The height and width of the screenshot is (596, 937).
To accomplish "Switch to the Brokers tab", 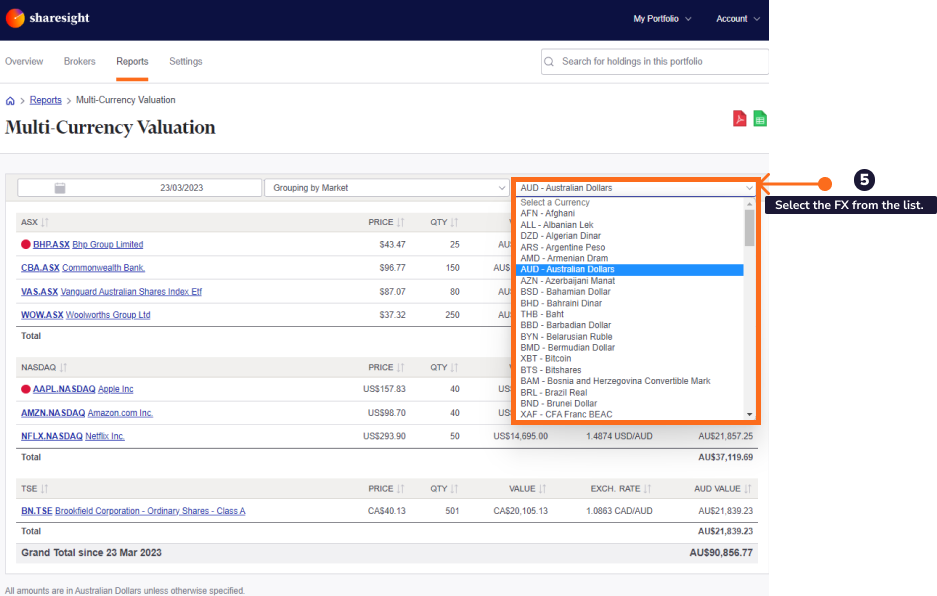I will [x=79, y=61].
